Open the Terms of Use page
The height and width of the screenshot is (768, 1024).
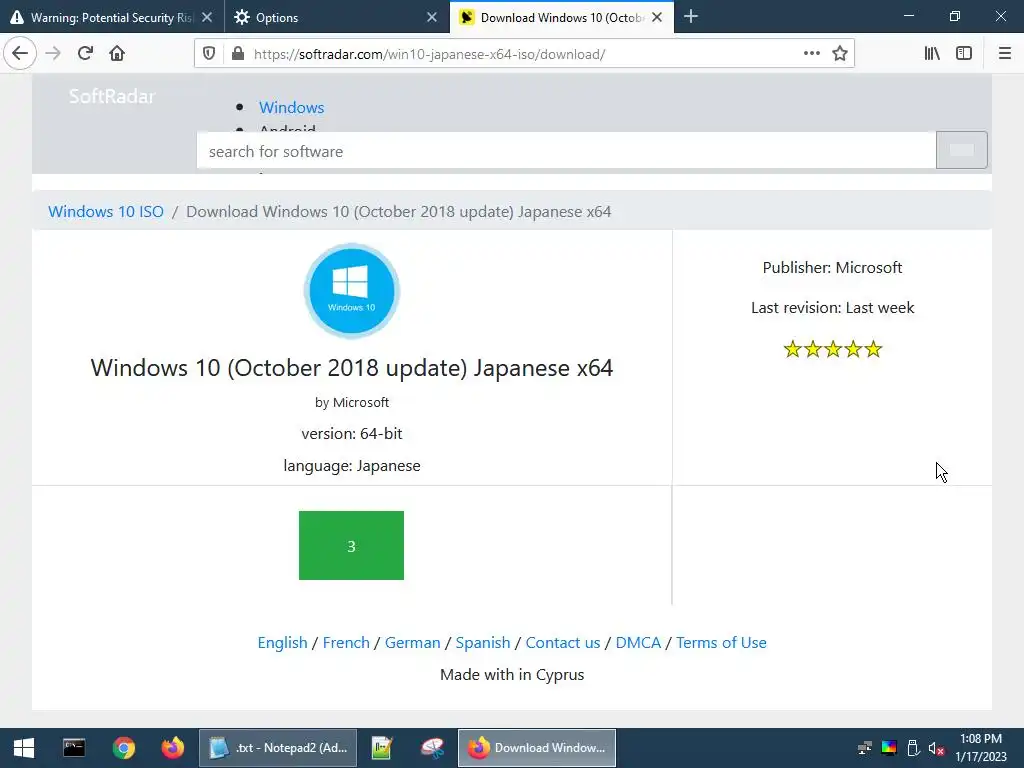pyautogui.click(x=721, y=643)
